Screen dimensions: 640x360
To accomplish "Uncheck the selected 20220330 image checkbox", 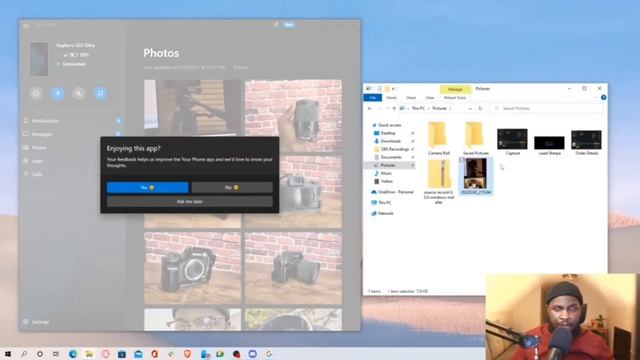I will 462,160.
